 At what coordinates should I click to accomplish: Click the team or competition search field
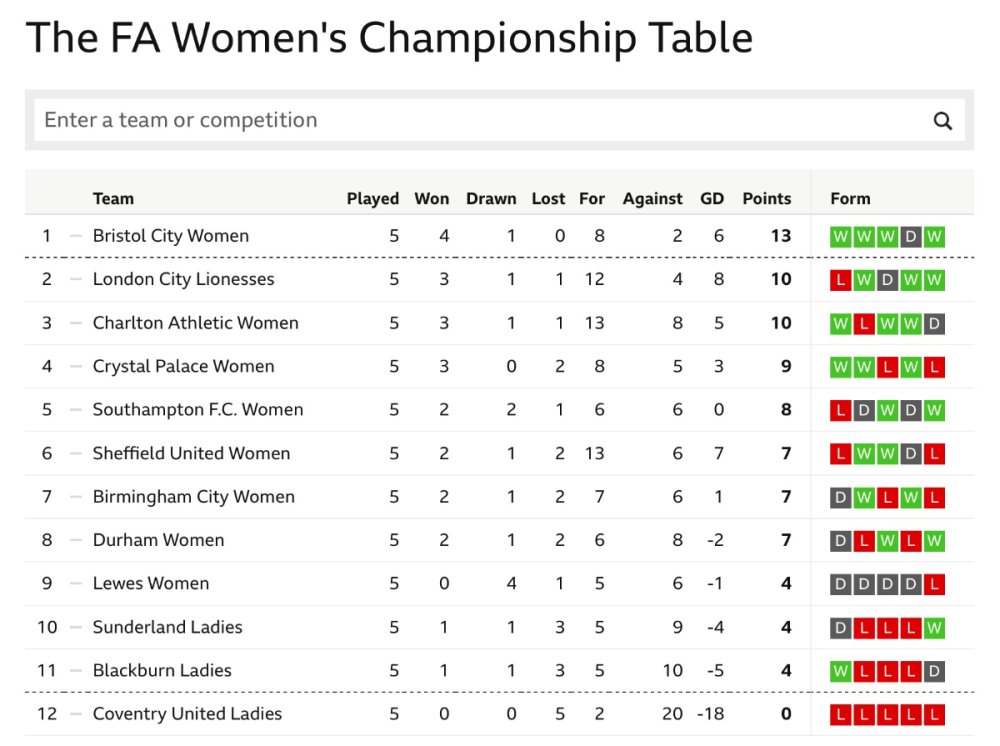(x=480, y=121)
